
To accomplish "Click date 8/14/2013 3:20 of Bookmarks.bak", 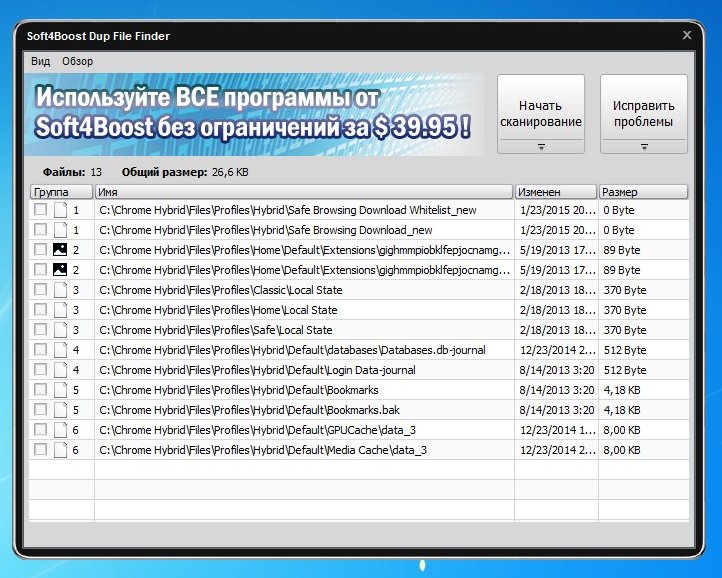I will tap(557, 410).
